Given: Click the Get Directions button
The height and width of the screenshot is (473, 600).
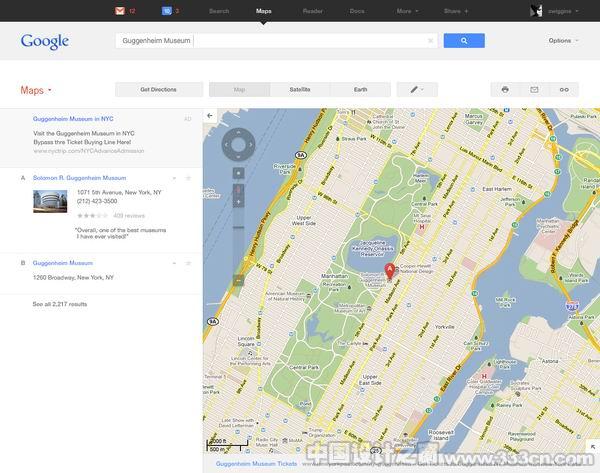Looking at the screenshot, I should click(158, 90).
